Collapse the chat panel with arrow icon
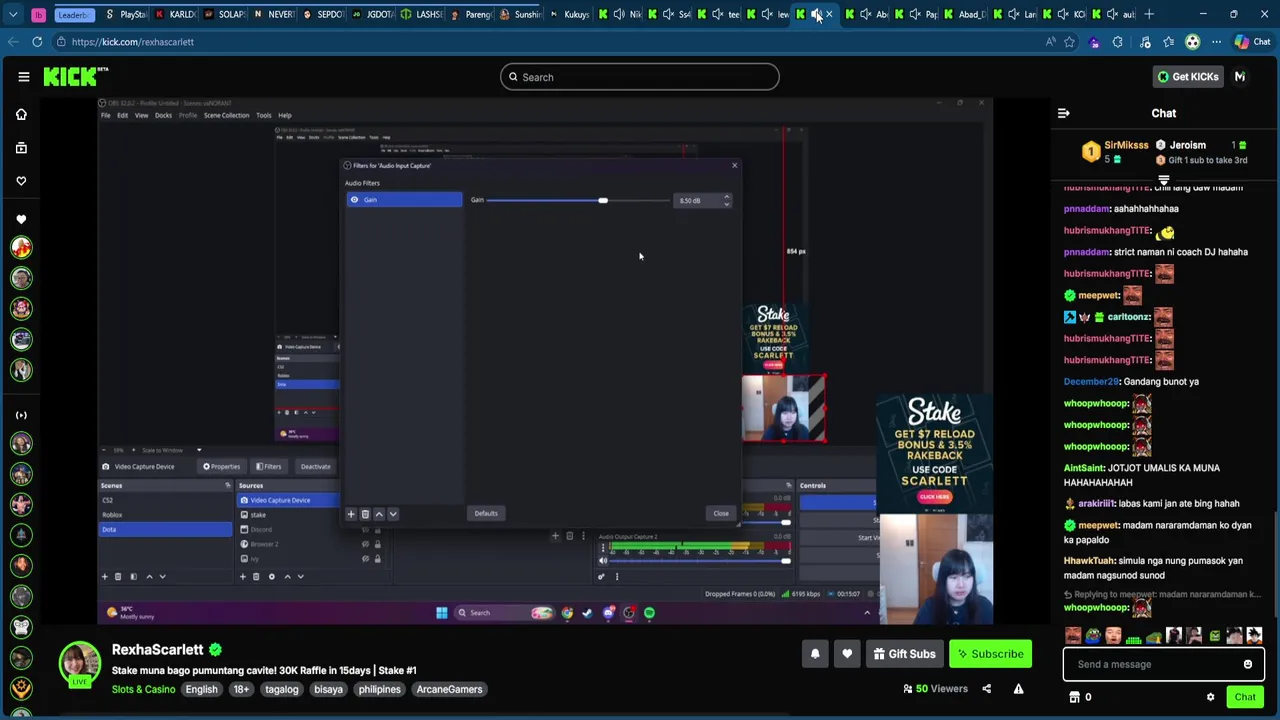 (x=1063, y=113)
